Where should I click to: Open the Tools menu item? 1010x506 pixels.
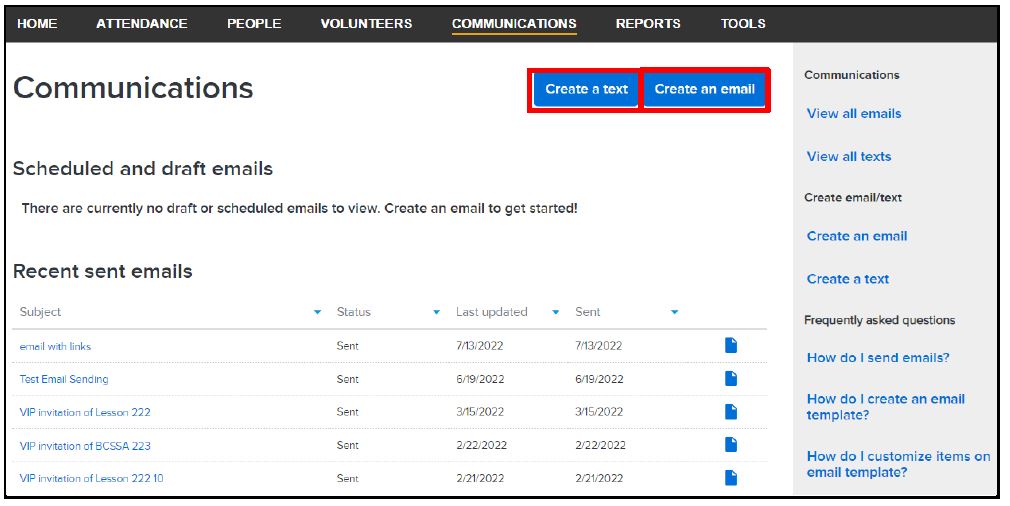tap(743, 23)
